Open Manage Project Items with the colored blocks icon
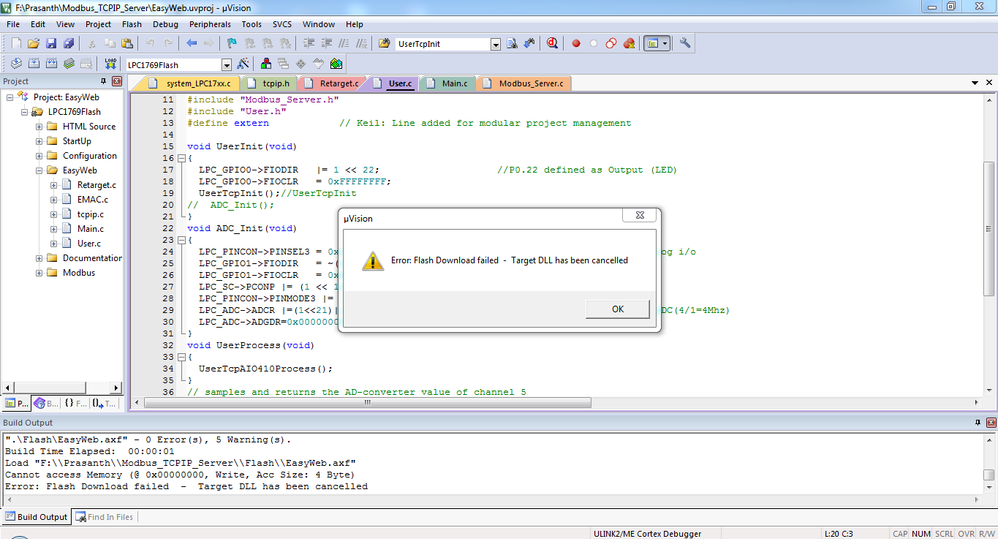998x539 pixels. (x=266, y=64)
